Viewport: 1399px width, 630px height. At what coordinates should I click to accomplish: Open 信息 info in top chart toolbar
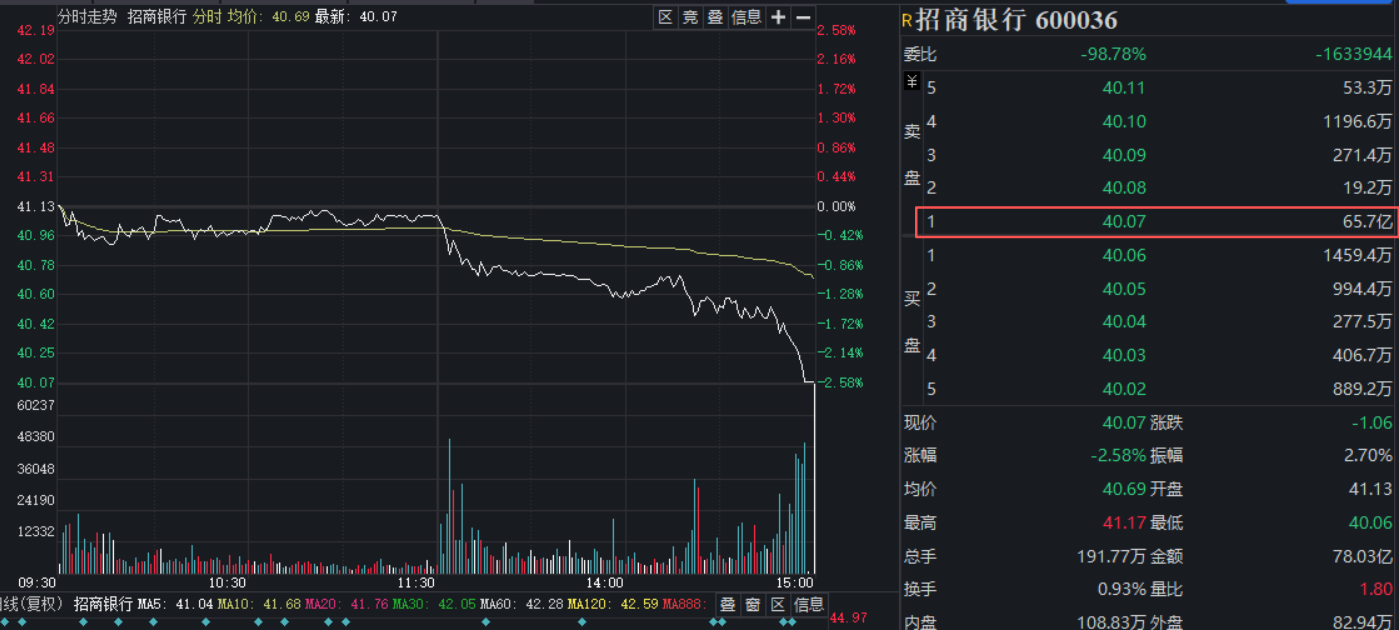(747, 17)
